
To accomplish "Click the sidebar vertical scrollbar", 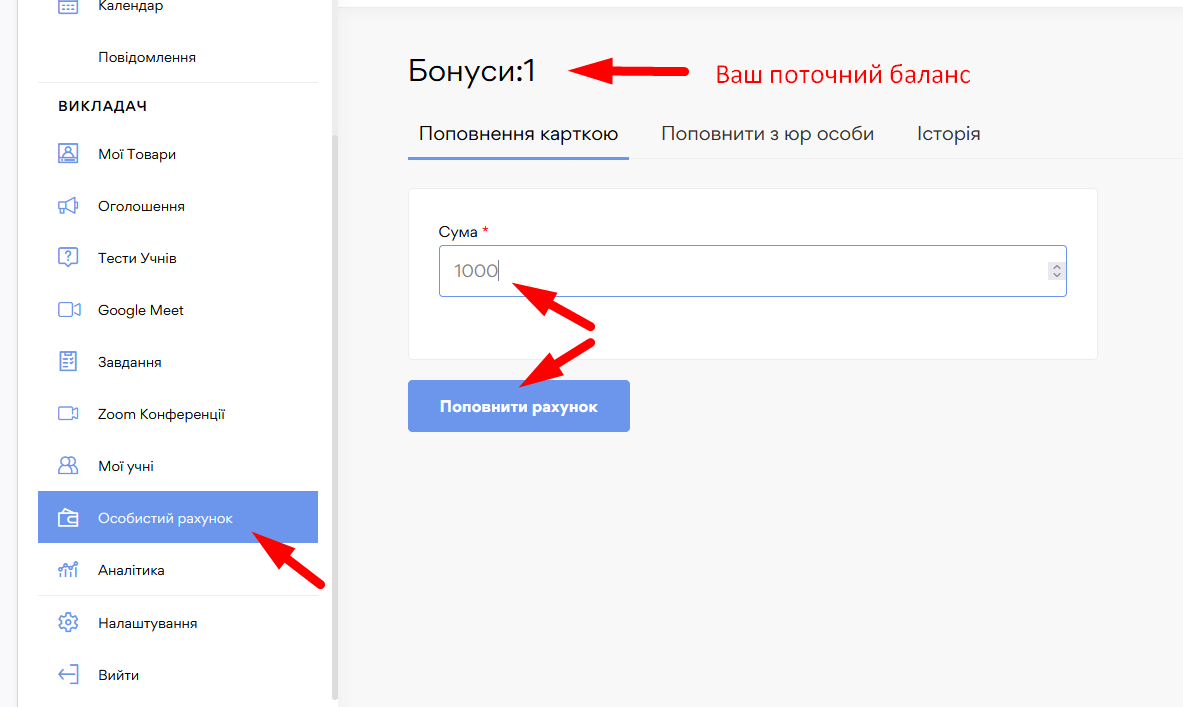I will click(334, 400).
